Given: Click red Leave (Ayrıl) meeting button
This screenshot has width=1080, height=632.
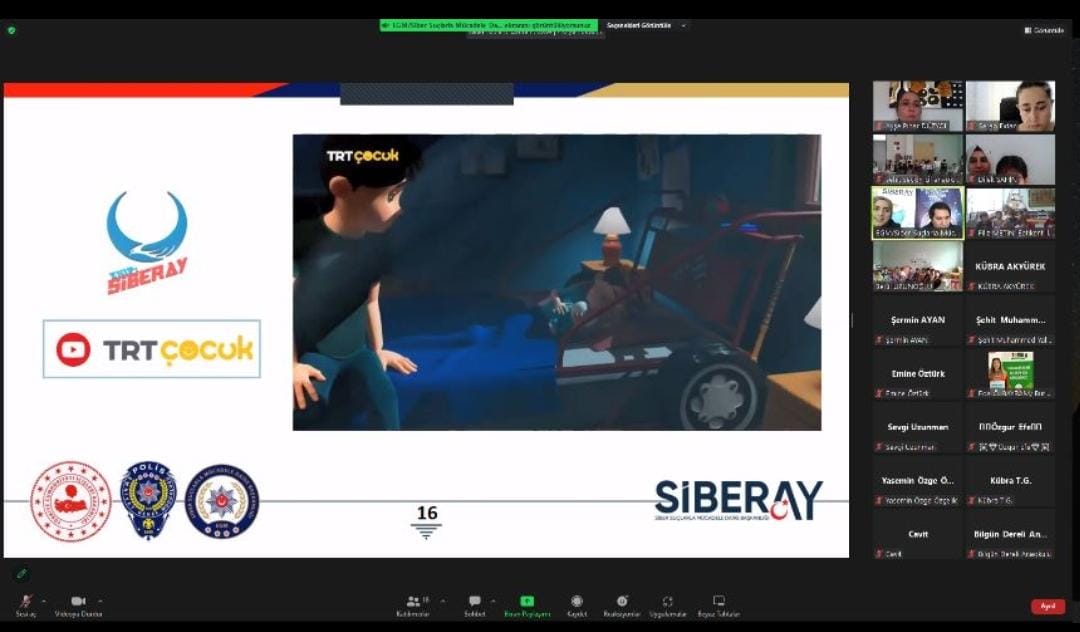Looking at the screenshot, I should (x=1048, y=607).
